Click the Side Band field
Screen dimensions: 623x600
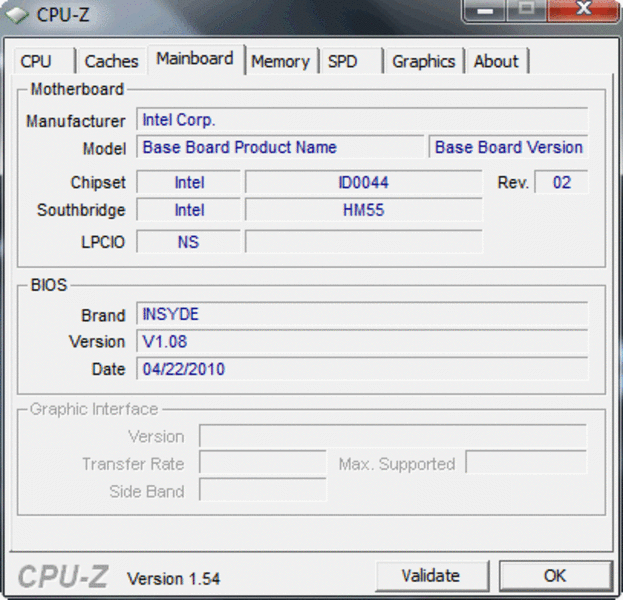pyautogui.click(x=263, y=491)
